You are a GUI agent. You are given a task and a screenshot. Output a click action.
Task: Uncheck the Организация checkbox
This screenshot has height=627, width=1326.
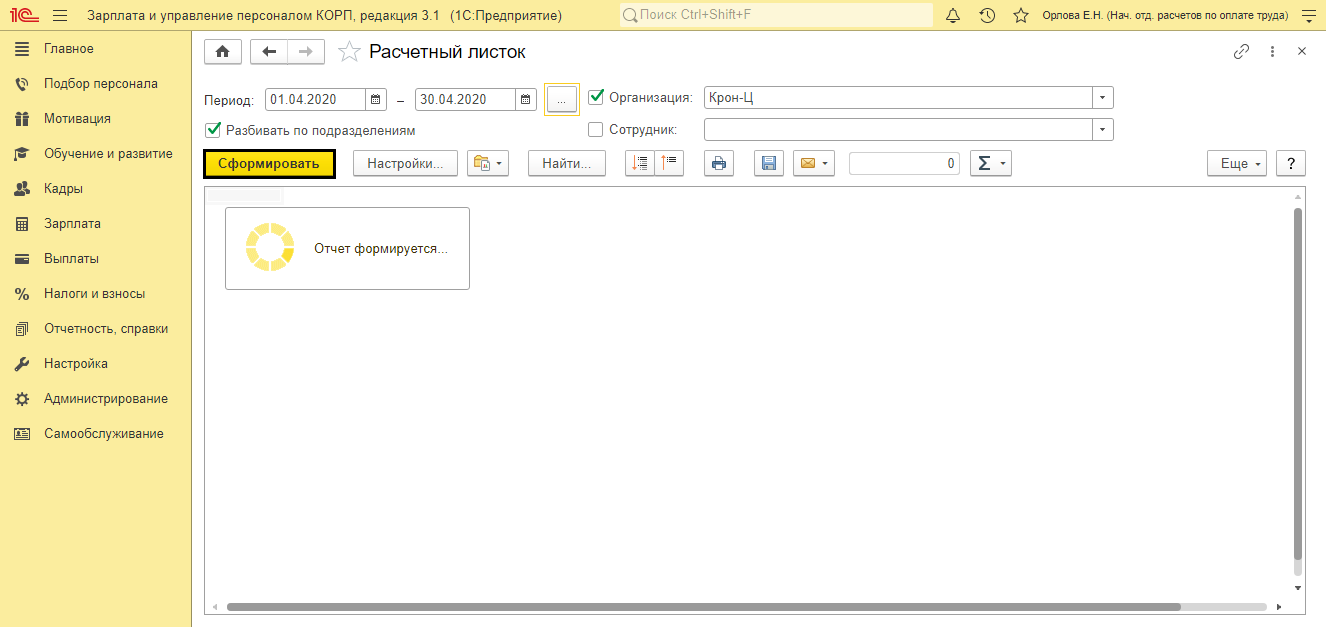tap(597, 97)
